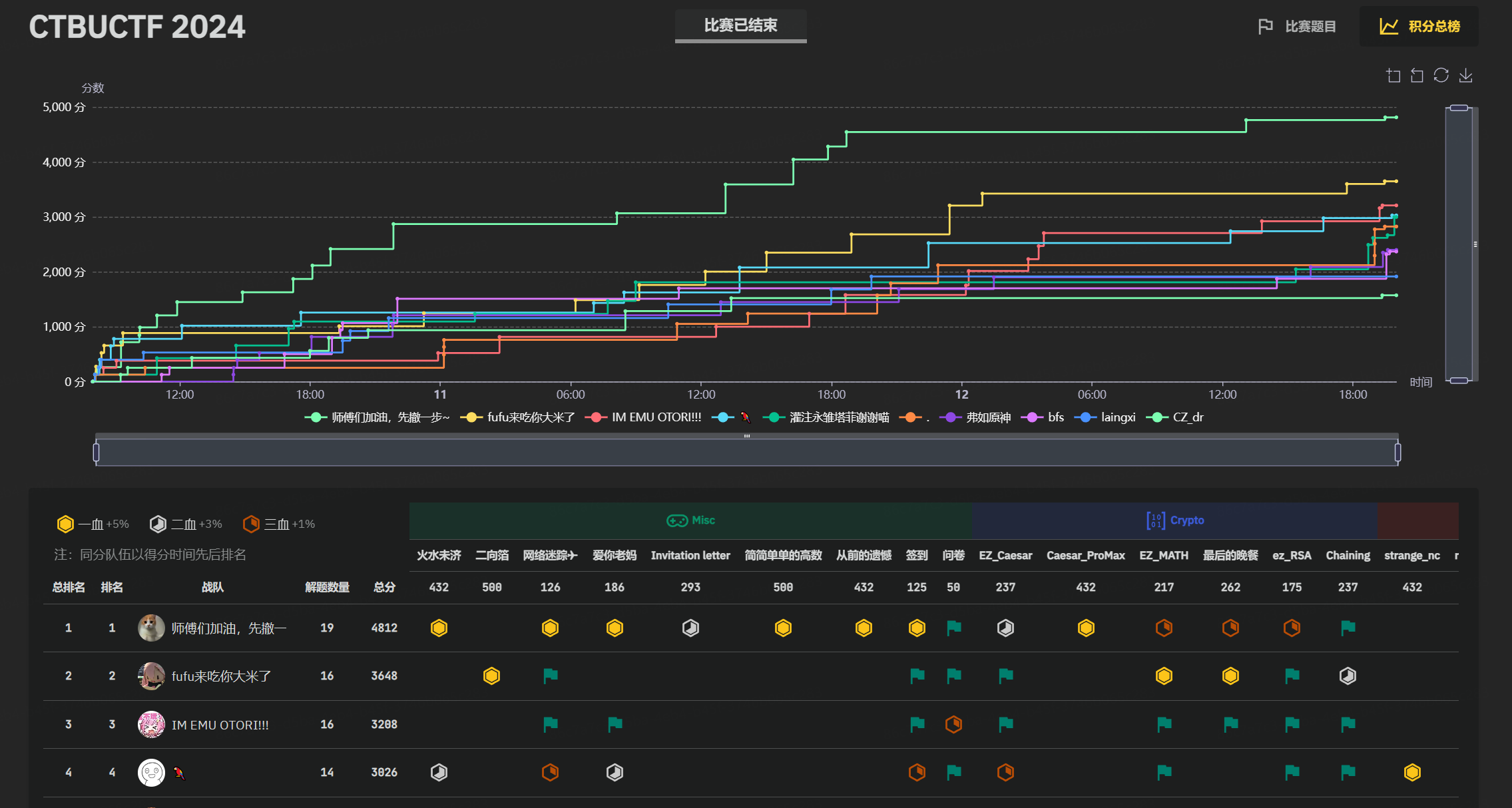Click rank 4 first-blood icon under strange_nc
The image size is (1512, 808).
pyautogui.click(x=1412, y=772)
